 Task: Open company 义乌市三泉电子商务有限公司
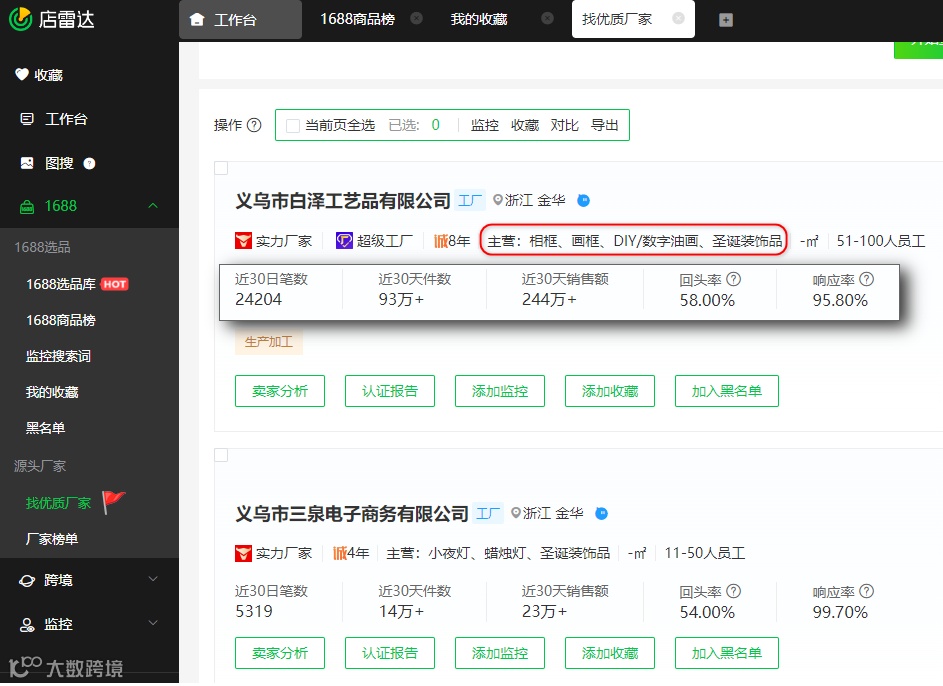click(x=352, y=514)
